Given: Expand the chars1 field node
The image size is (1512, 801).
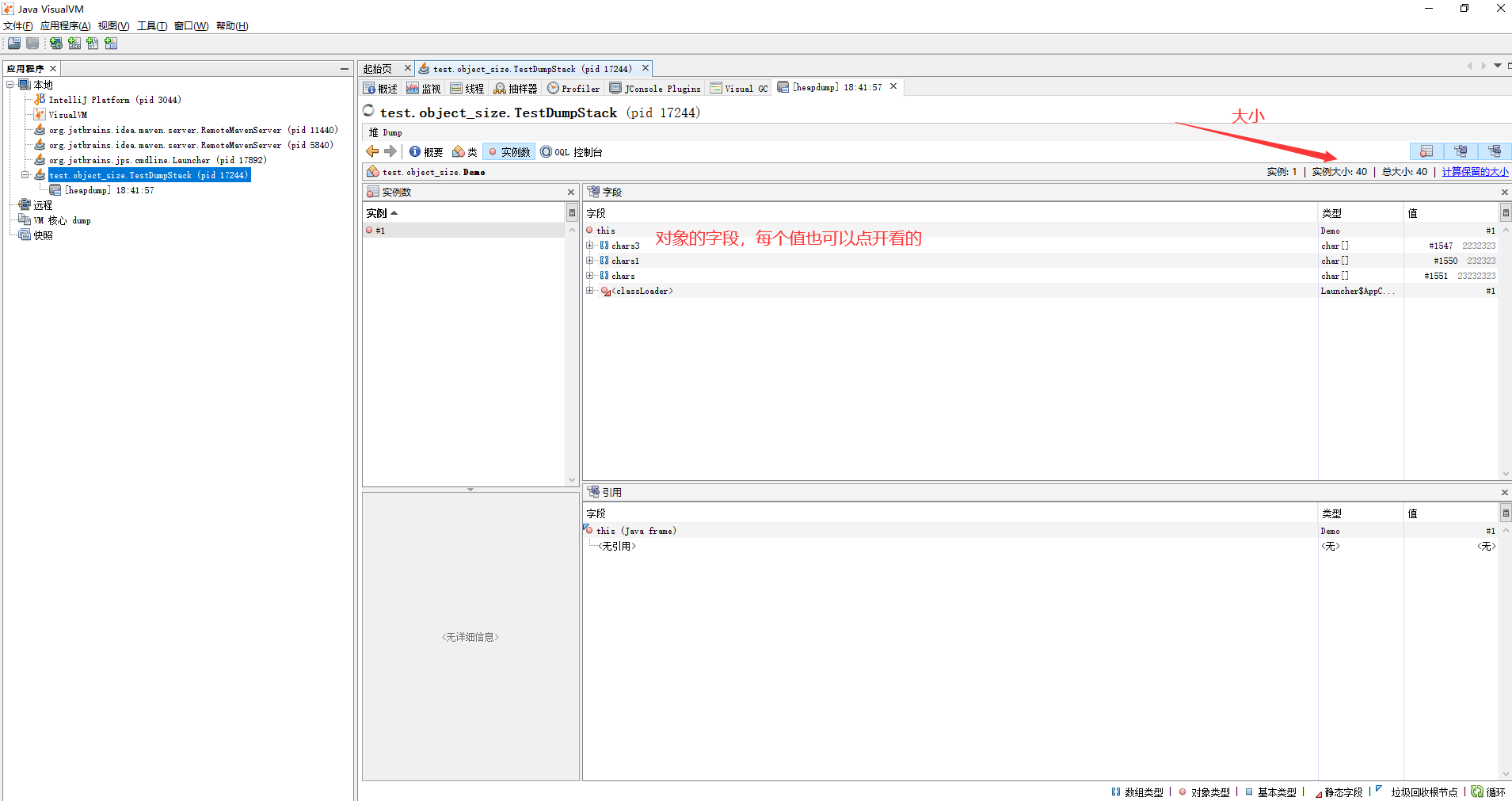Looking at the screenshot, I should coord(589,261).
